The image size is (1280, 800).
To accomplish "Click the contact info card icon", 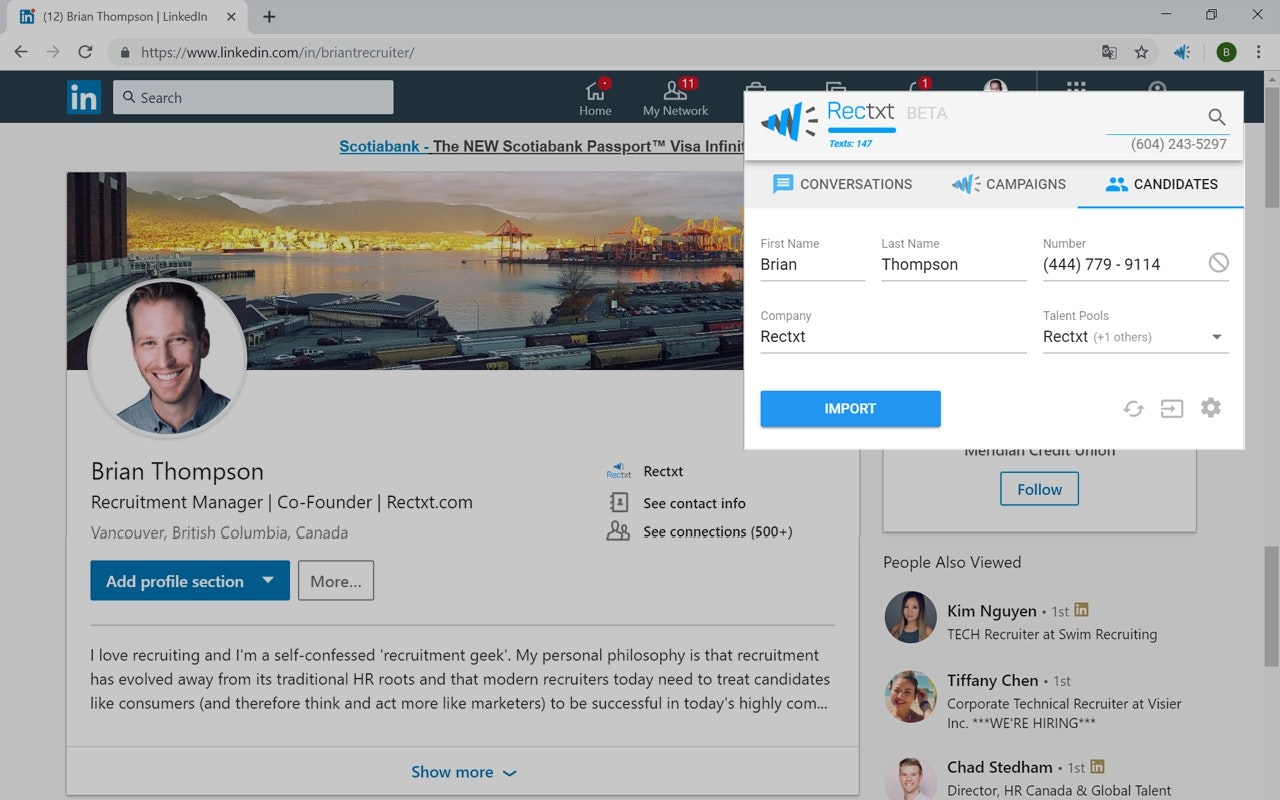I will [619, 502].
